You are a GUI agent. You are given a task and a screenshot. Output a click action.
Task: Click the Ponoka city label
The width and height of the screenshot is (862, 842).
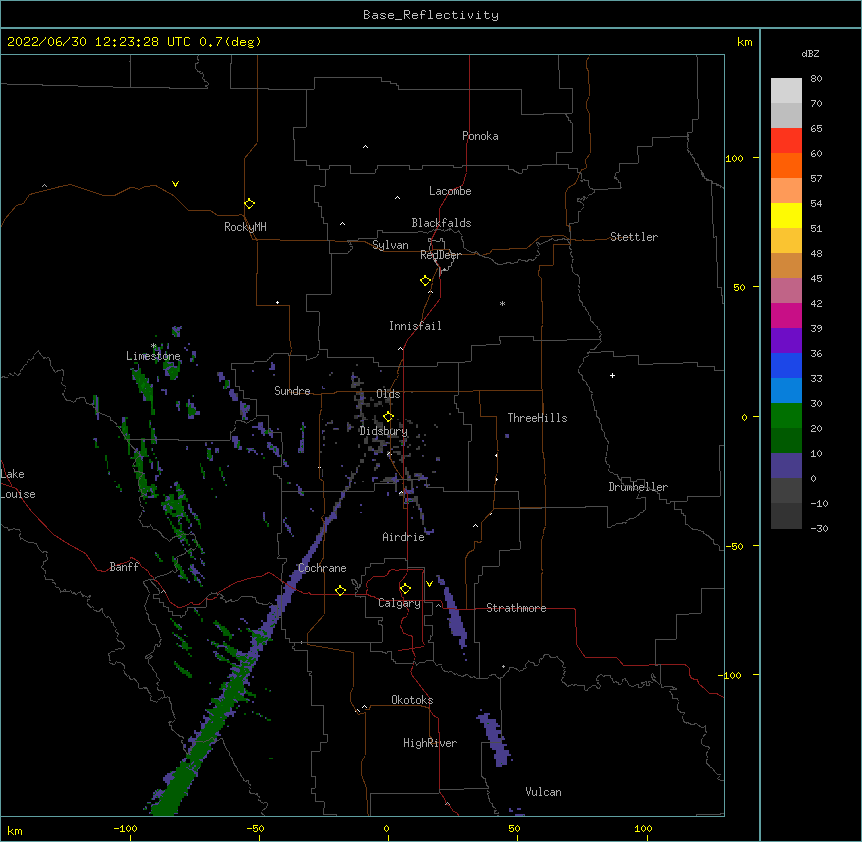(x=480, y=136)
